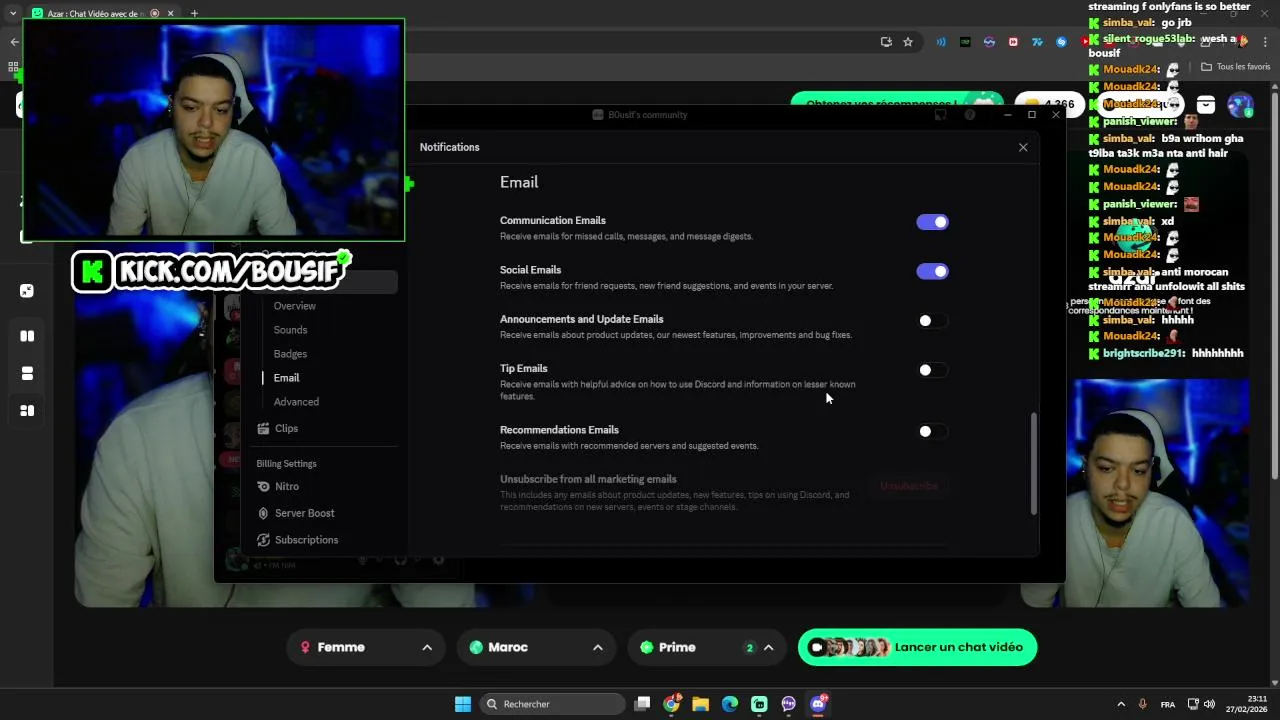Image resolution: width=1280 pixels, height=720 pixels.
Task: Open Windows Start menu
Action: click(x=463, y=704)
